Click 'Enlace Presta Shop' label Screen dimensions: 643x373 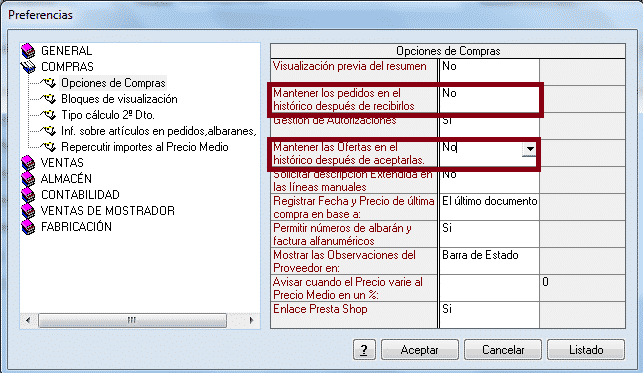tap(320, 309)
